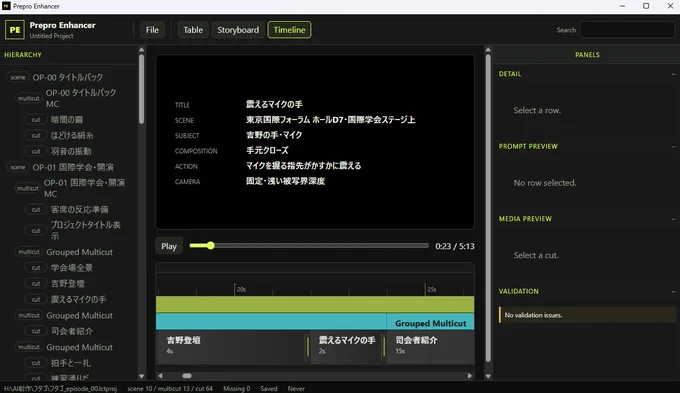Click center pane scrollbar down arrow

point(488,376)
